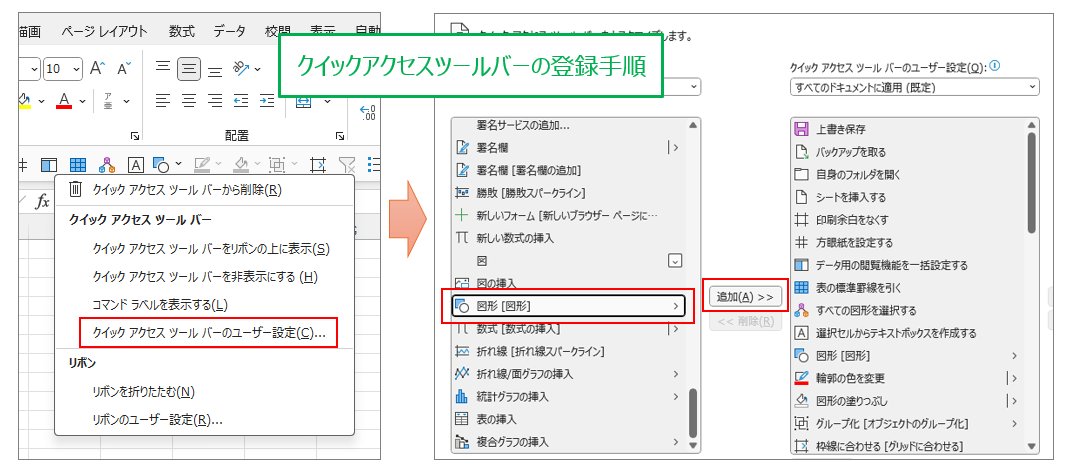
Task: Click the fx insert function icon
Action: (x=42, y=202)
